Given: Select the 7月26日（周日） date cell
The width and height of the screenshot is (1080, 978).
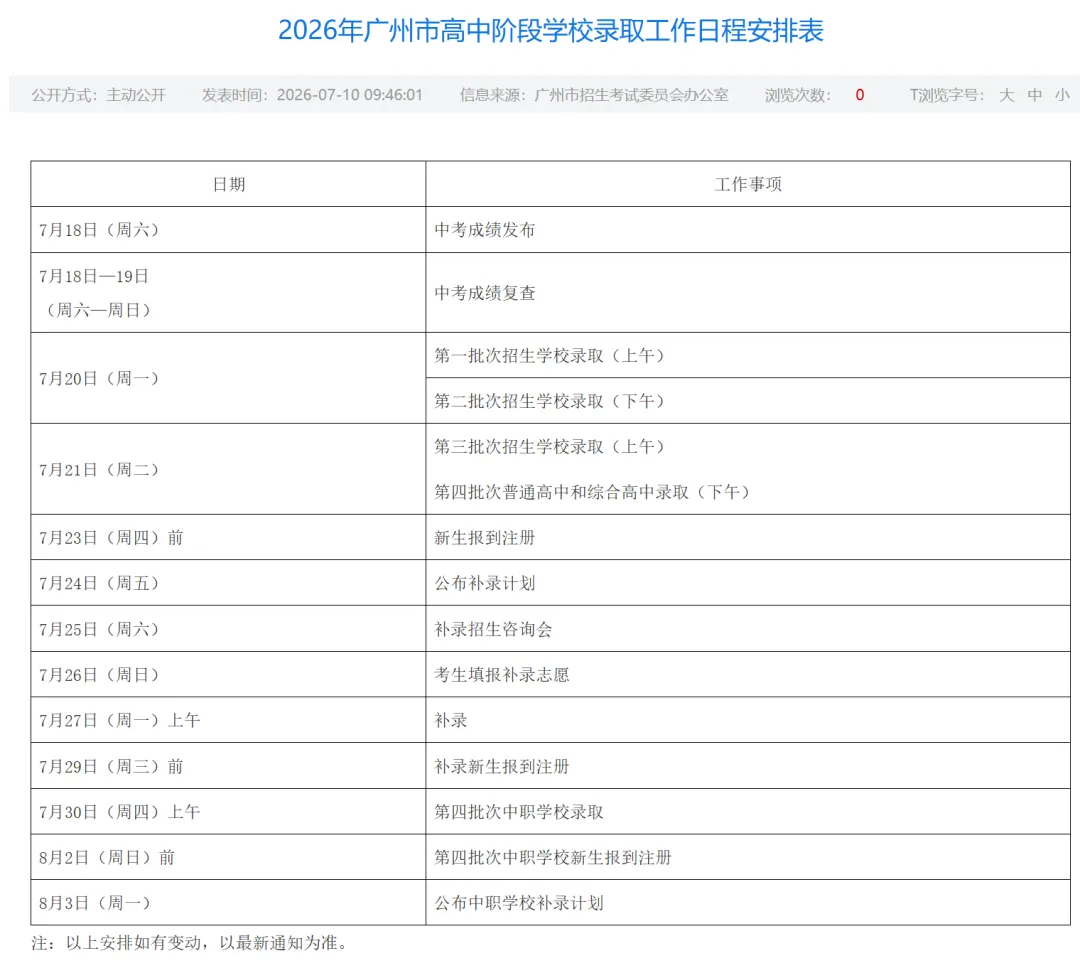Looking at the screenshot, I should 228,674.
